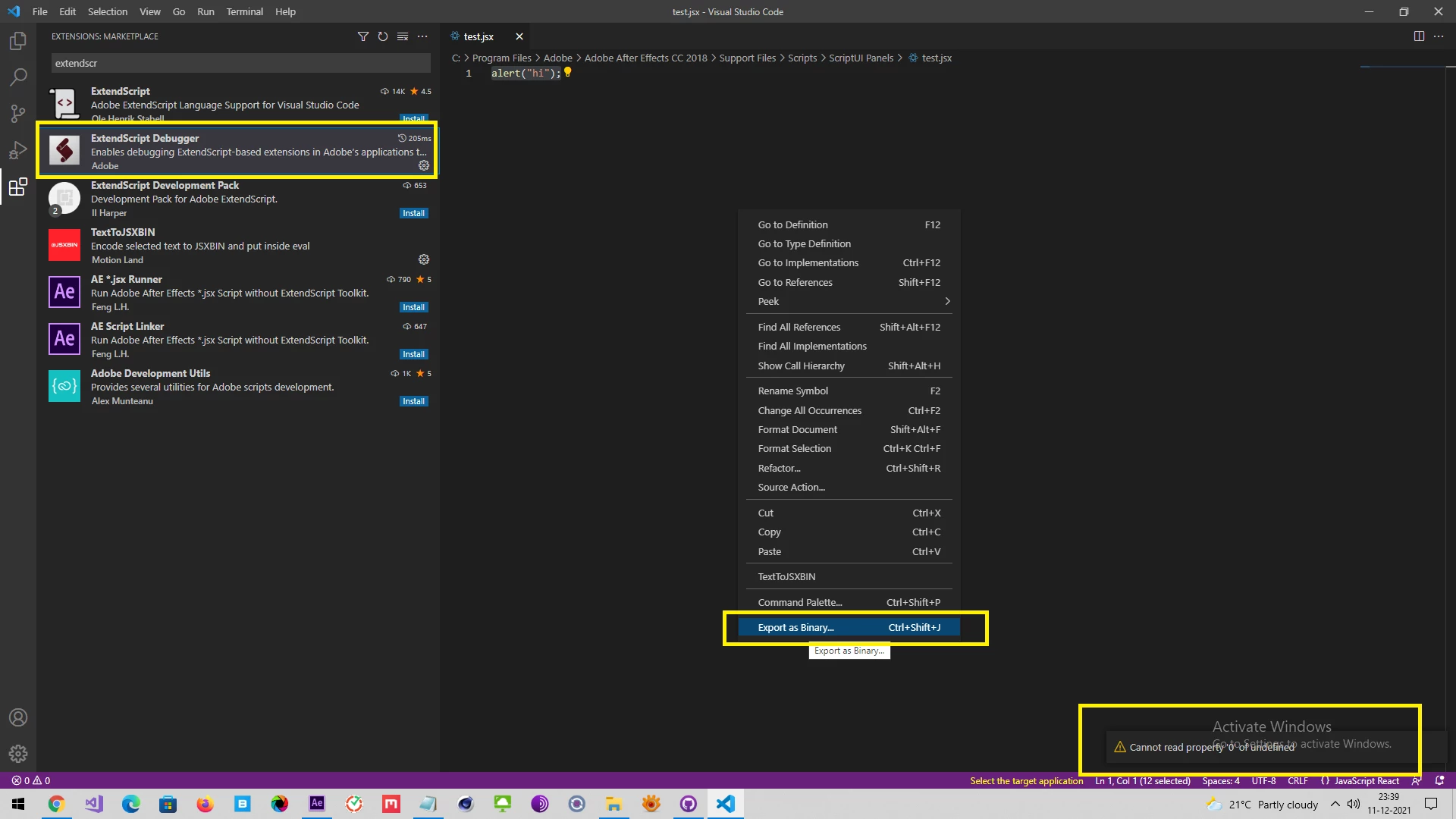Screen dimensions: 1456x819
Task: Open the Run and Debug view
Action: 18,150
